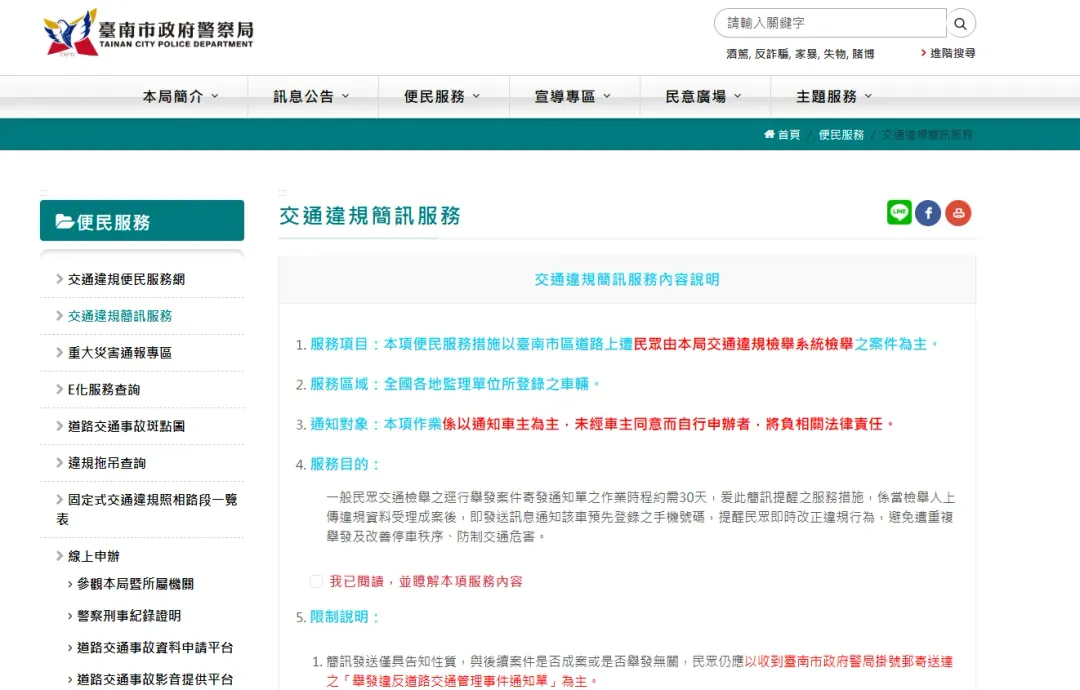Expand the 訊息公告 dropdown menu
Viewport: 1080px width, 690px height.
pos(311,96)
